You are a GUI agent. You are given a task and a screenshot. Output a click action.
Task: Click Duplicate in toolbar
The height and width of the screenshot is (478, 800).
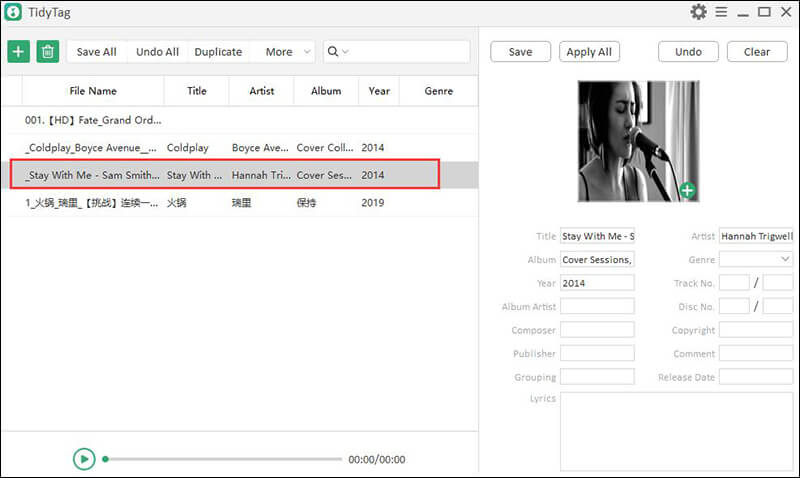218,52
